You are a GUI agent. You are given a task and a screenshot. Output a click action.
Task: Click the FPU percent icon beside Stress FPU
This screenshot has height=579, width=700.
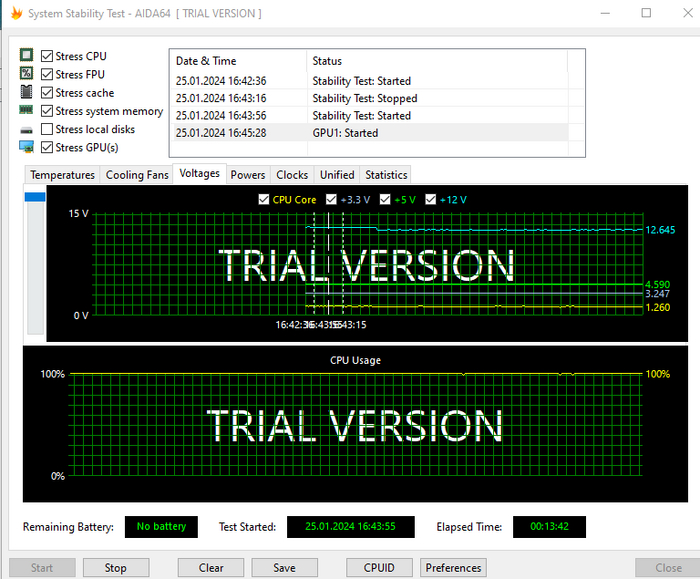pos(27,74)
